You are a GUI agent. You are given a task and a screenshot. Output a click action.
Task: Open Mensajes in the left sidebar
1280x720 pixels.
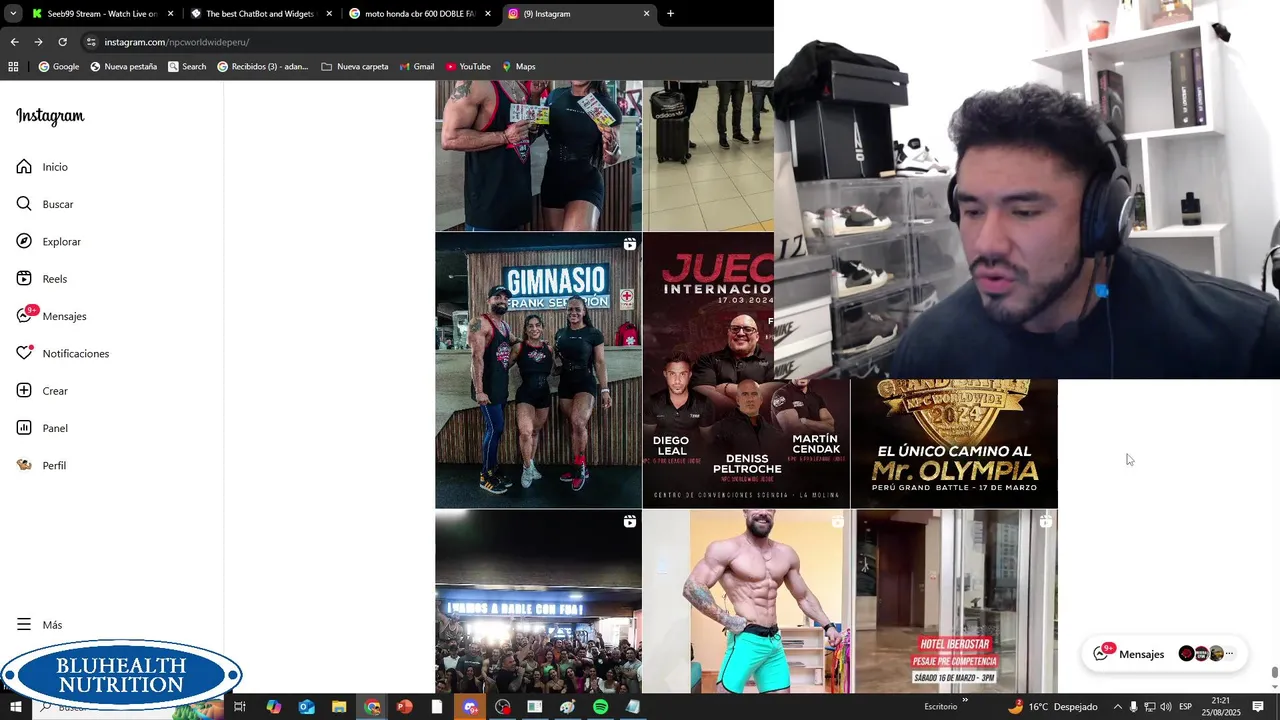51,316
